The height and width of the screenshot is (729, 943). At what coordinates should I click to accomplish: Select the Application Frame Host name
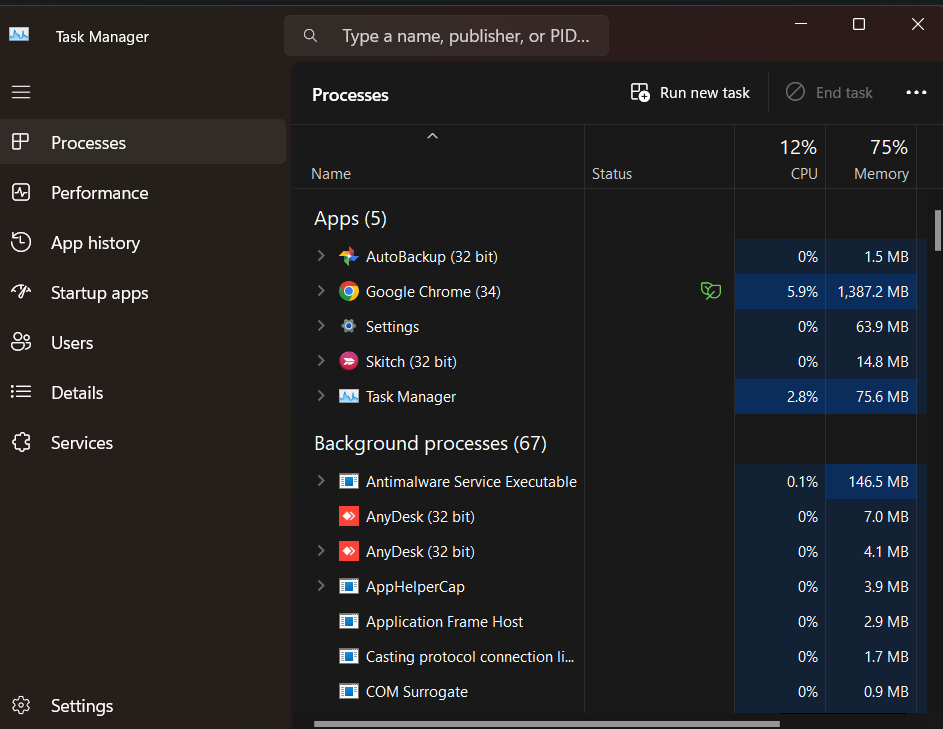(x=444, y=621)
